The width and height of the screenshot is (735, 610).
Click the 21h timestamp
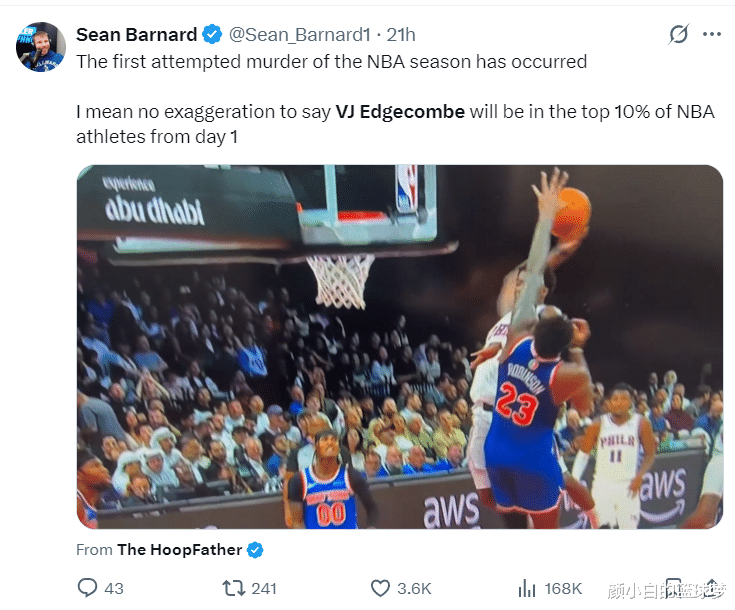click(x=400, y=34)
